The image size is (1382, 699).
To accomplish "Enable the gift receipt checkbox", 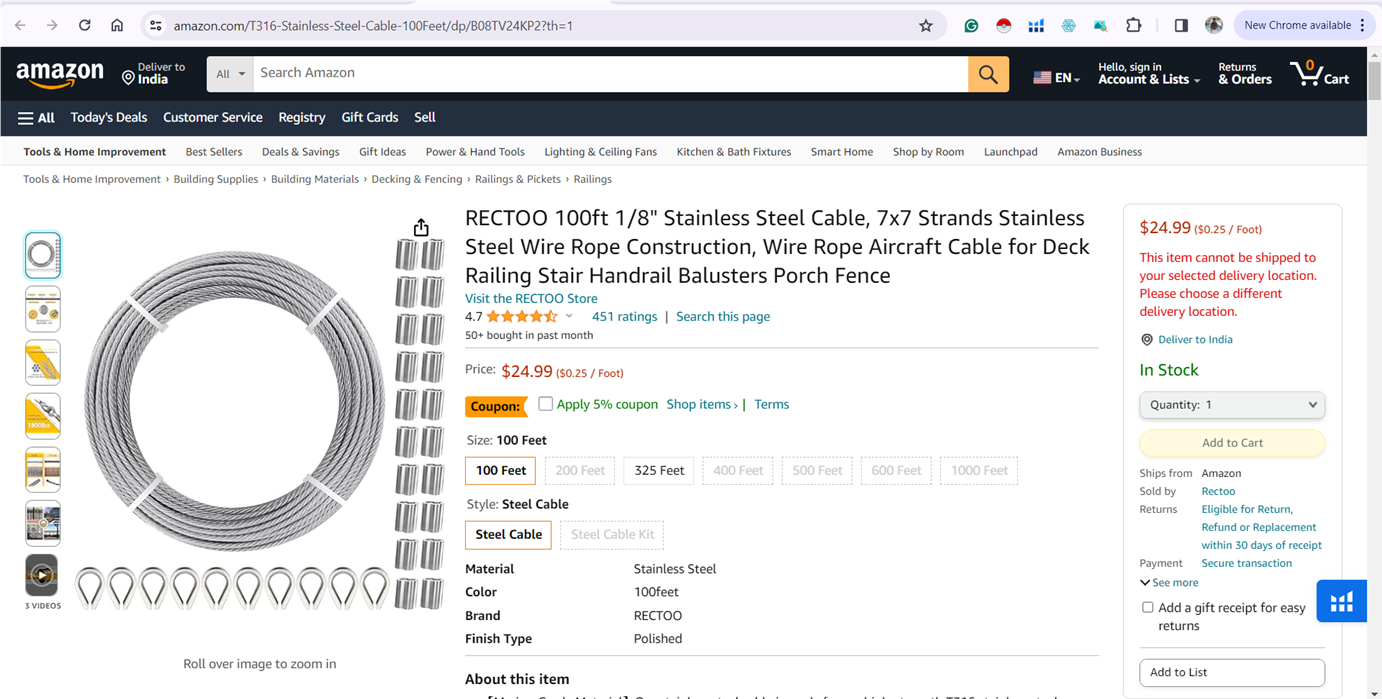I will click(x=1147, y=607).
